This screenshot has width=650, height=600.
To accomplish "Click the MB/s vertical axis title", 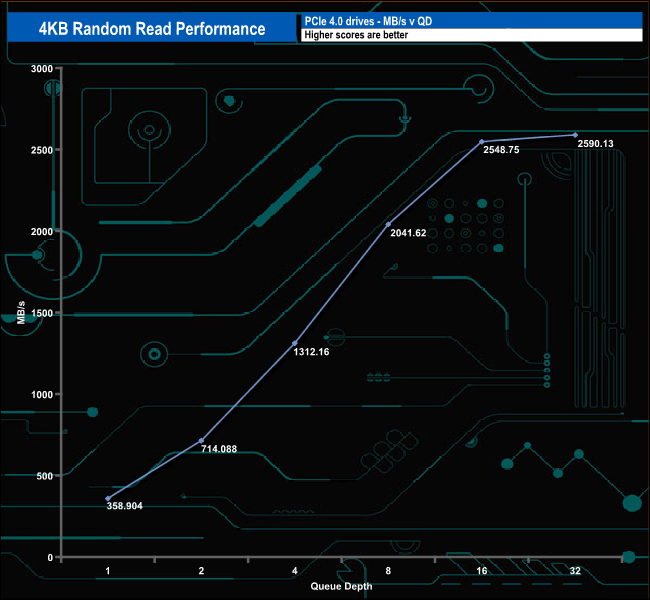I will [21, 310].
